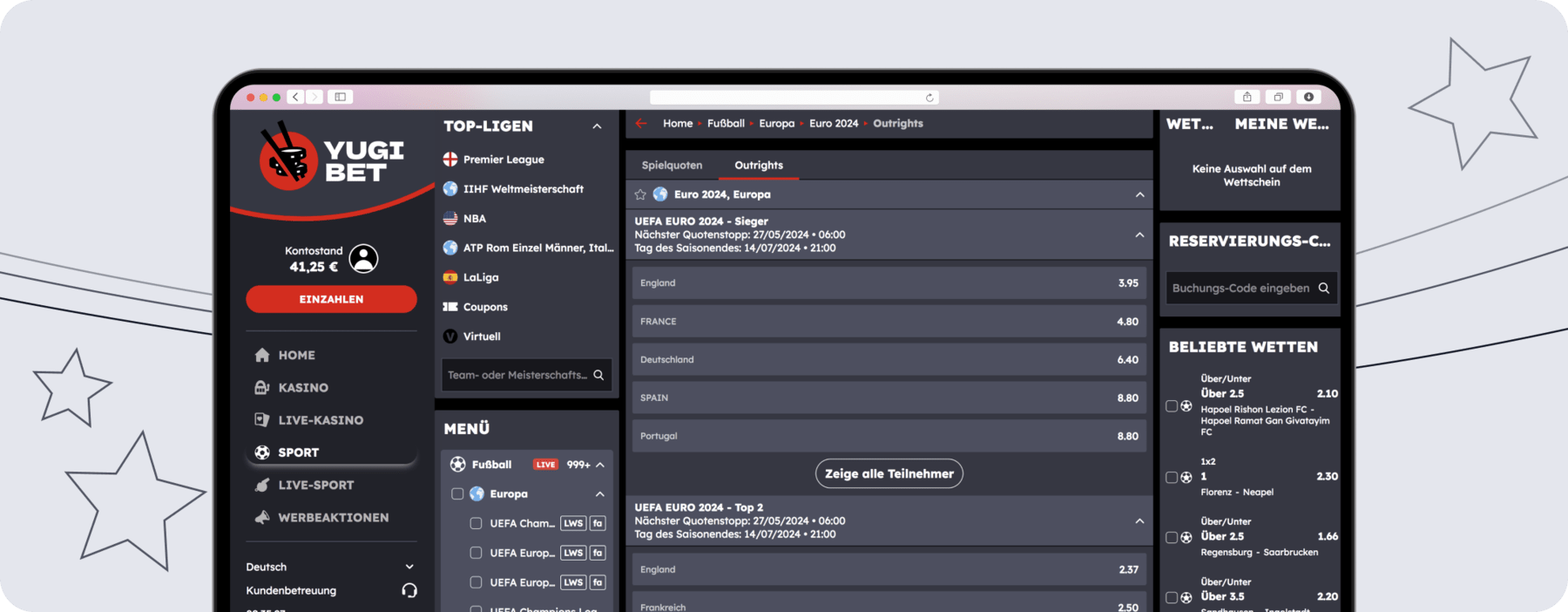Collapse the Europa tree chevron

pyautogui.click(x=600, y=494)
